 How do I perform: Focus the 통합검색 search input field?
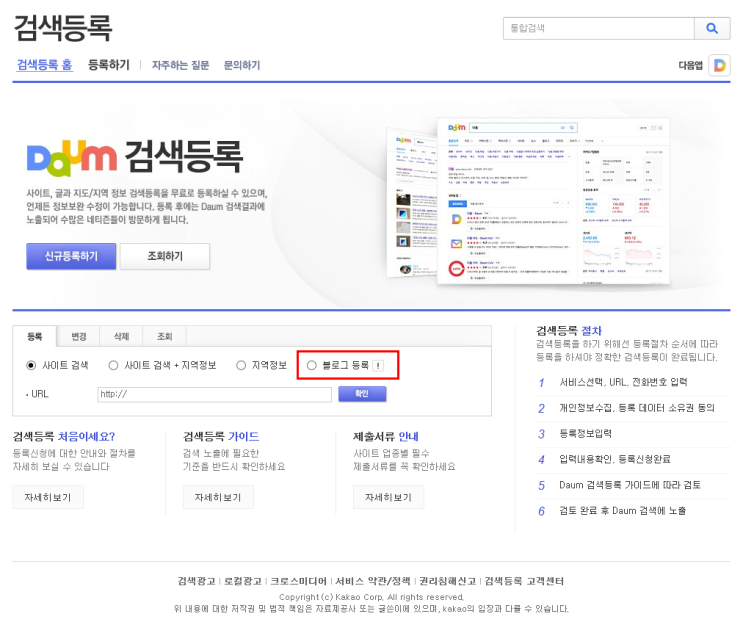(598, 28)
